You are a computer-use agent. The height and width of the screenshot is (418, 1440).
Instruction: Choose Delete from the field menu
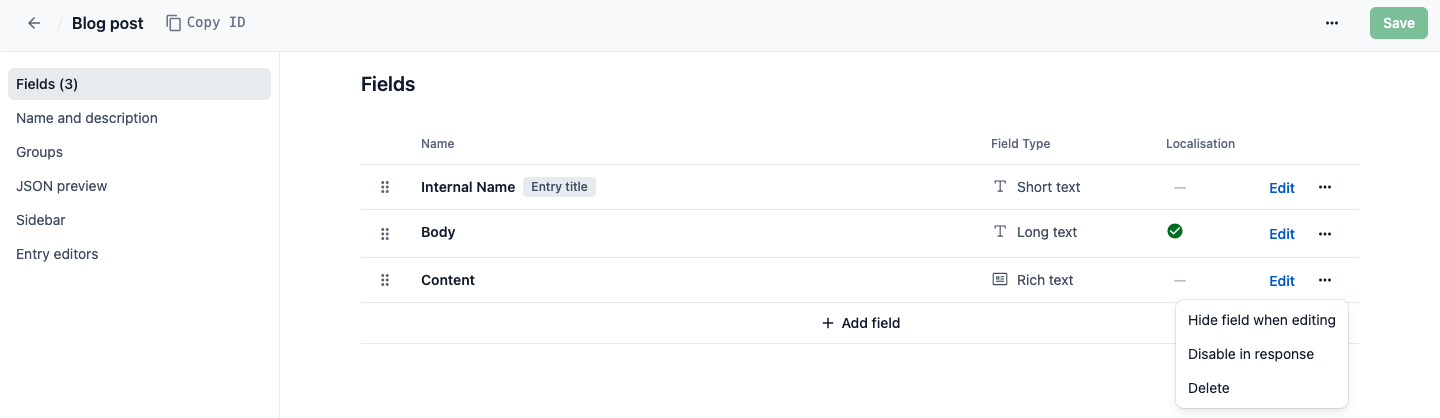click(x=1208, y=388)
